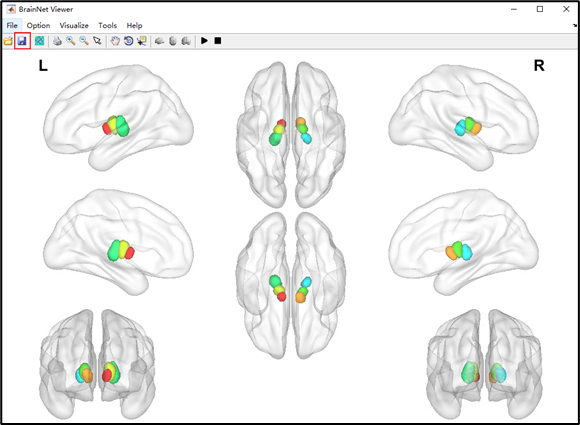Activate the 3D rotate tool

(x=128, y=41)
